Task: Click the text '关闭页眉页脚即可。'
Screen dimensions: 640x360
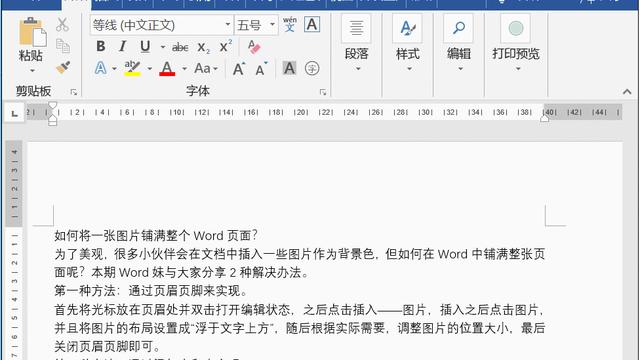Action: 108,347
